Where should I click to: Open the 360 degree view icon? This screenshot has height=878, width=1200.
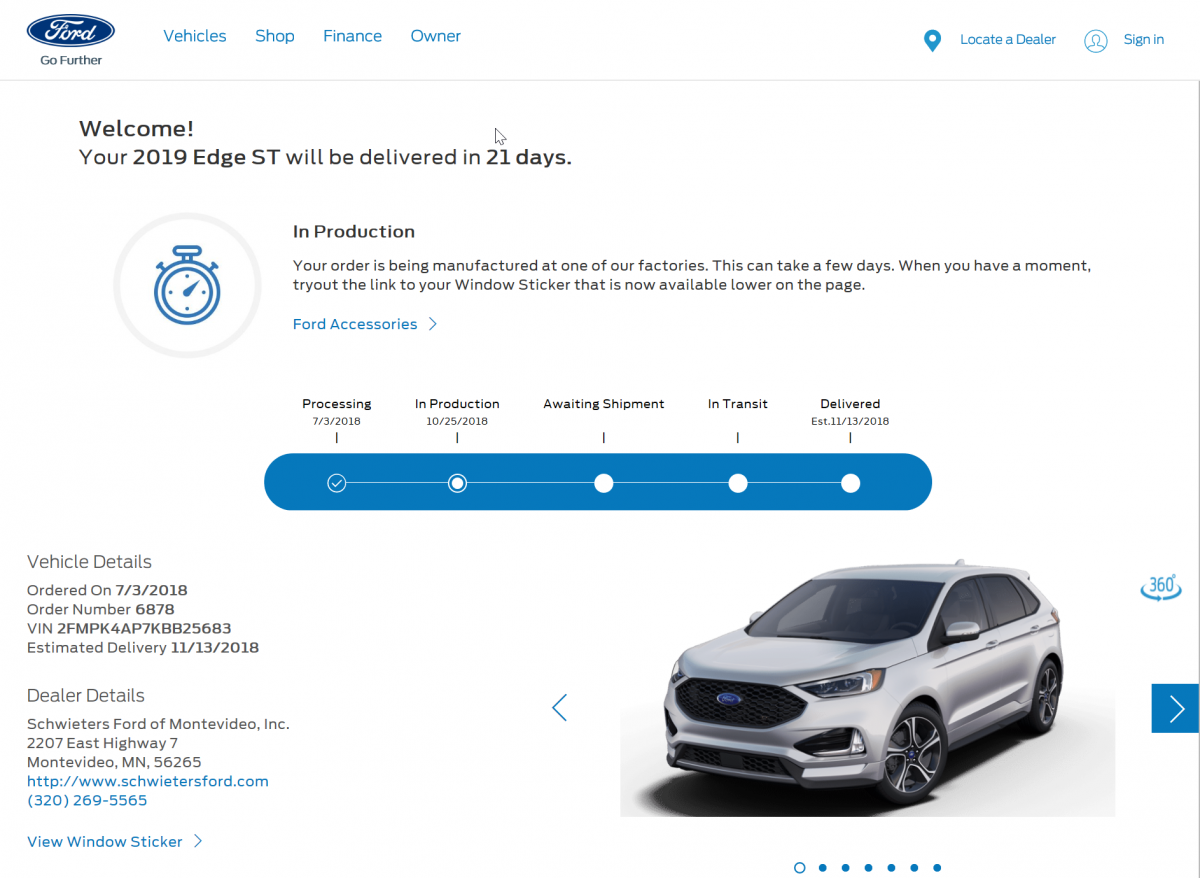coord(1161,588)
